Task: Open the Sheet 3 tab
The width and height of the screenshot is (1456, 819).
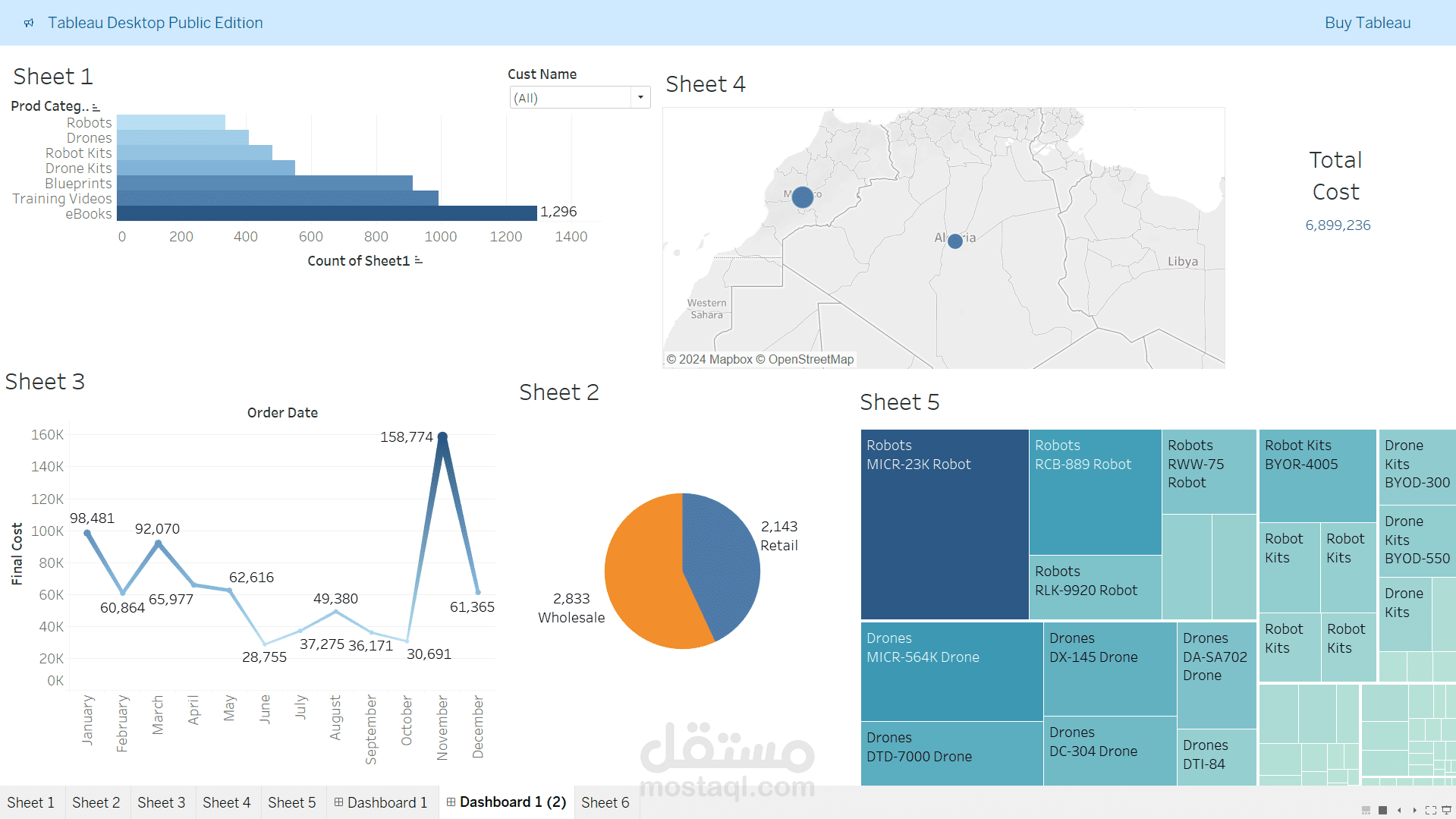Action: tap(162, 802)
